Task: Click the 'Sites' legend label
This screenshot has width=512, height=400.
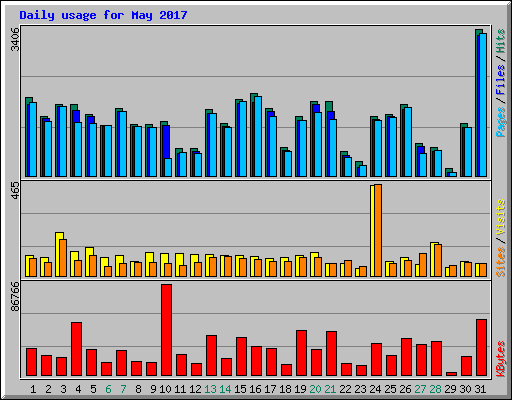Action: pyautogui.click(x=500, y=262)
